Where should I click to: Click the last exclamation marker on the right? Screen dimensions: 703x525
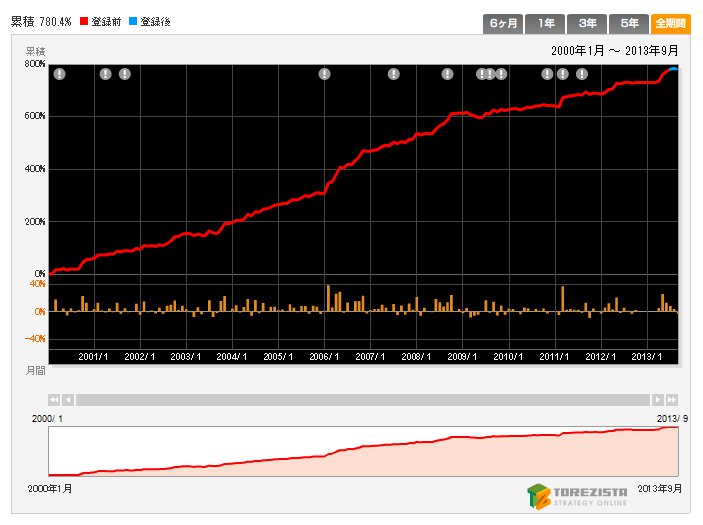pos(581,74)
